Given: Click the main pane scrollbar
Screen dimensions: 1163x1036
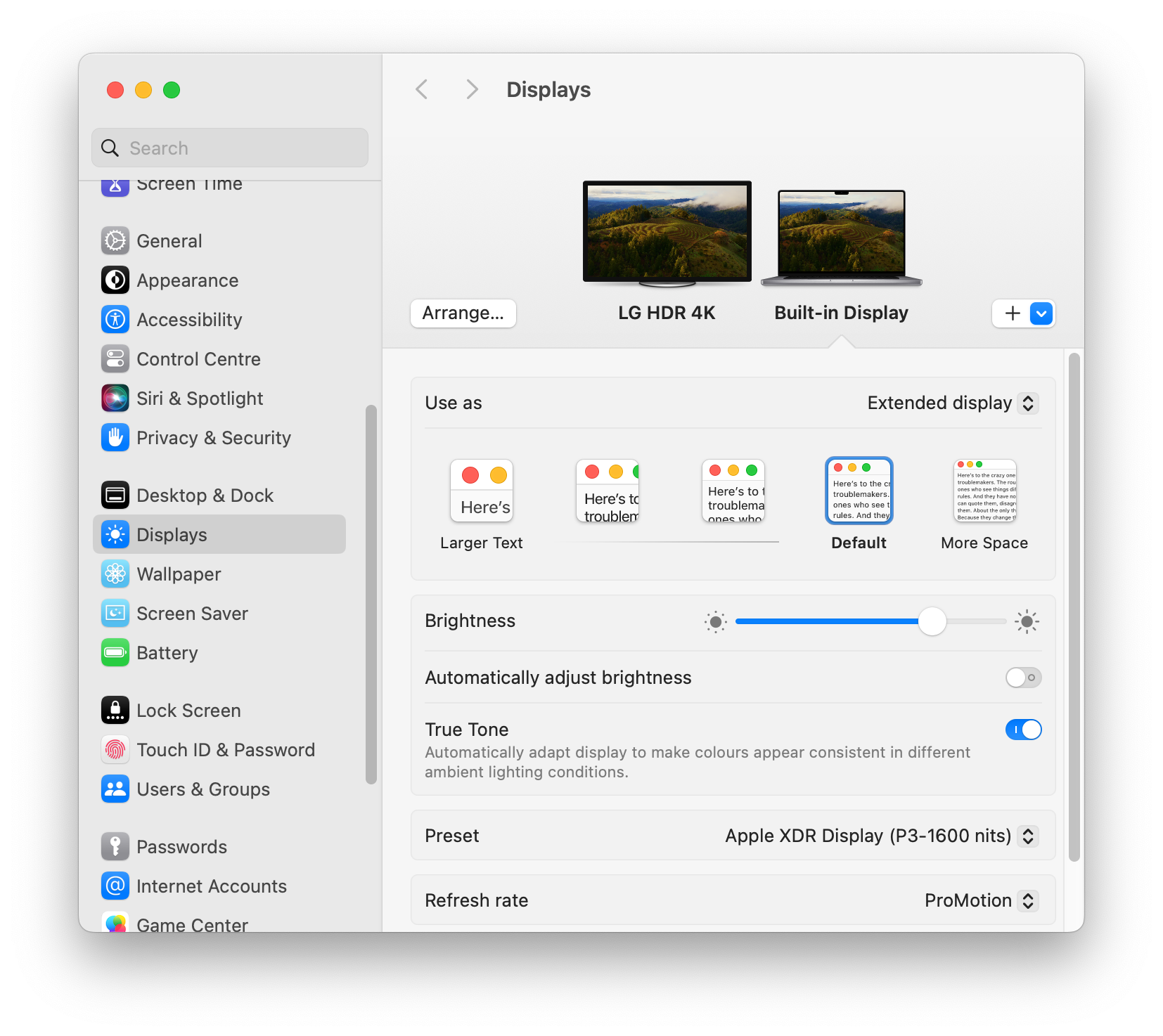Looking at the screenshot, I should [1074, 607].
